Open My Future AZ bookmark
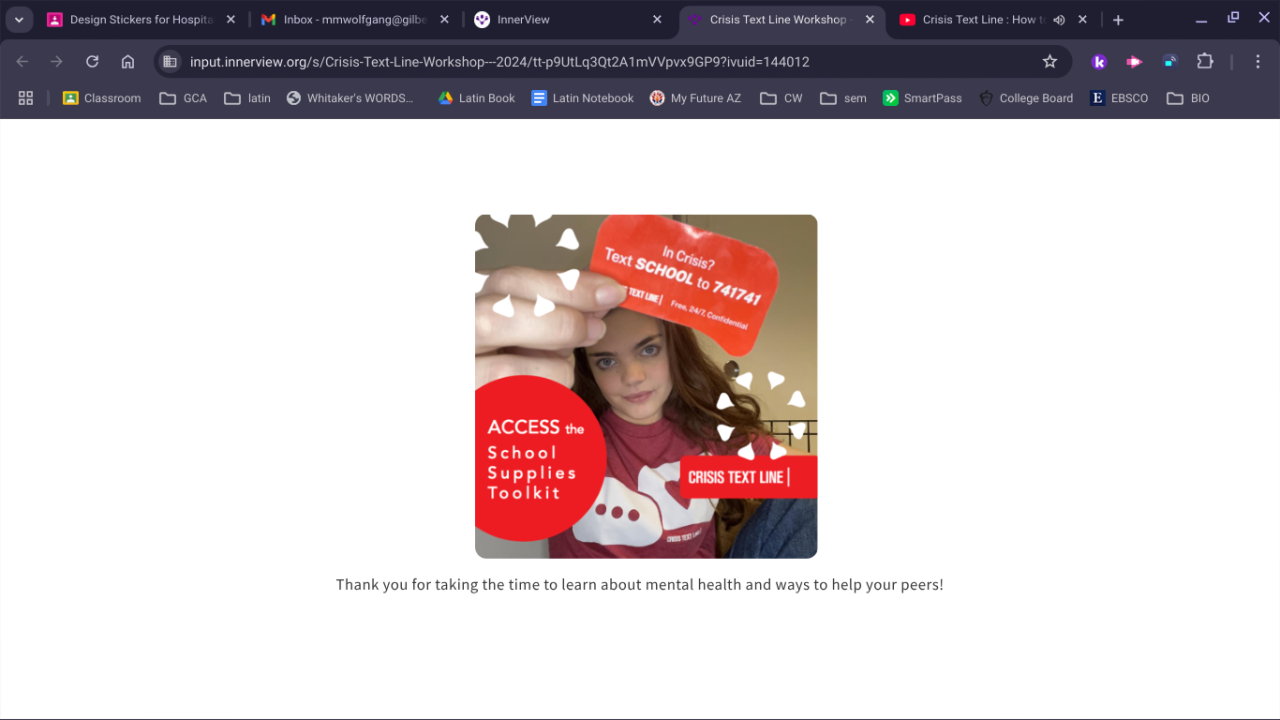 696,98
